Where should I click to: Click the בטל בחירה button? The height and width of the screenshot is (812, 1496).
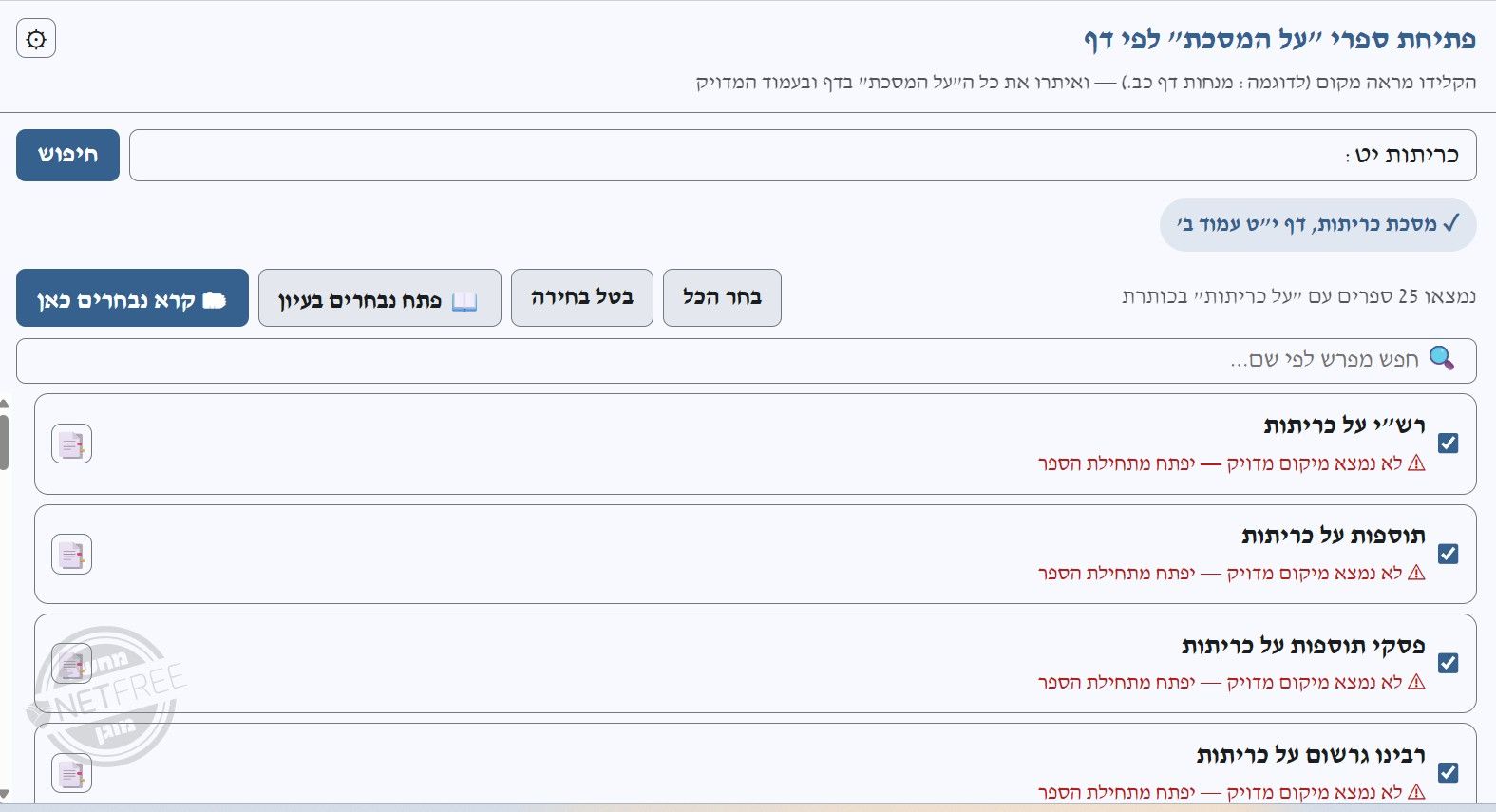(x=581, y=297)
